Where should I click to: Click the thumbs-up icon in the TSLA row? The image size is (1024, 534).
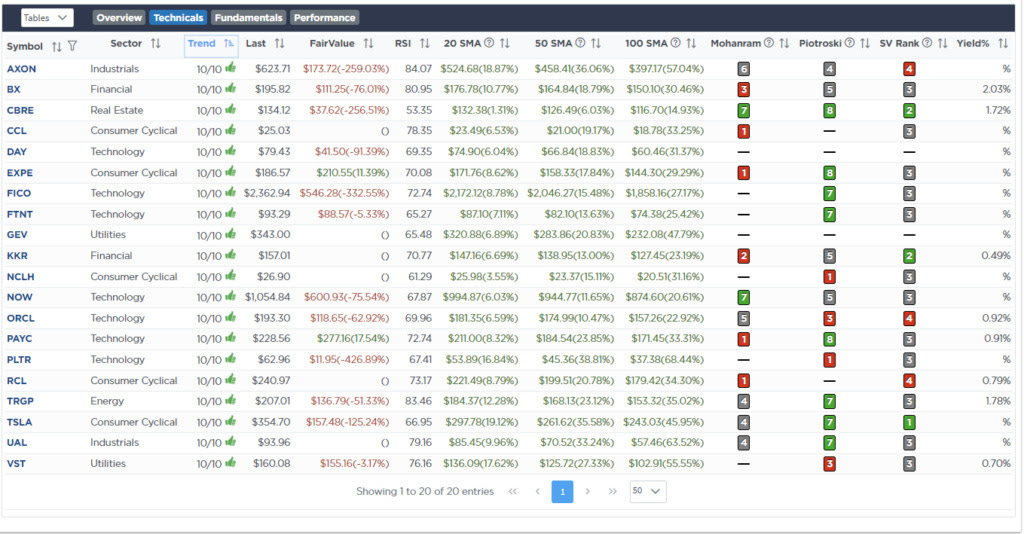pyautogui.click(x=231, y=421)
